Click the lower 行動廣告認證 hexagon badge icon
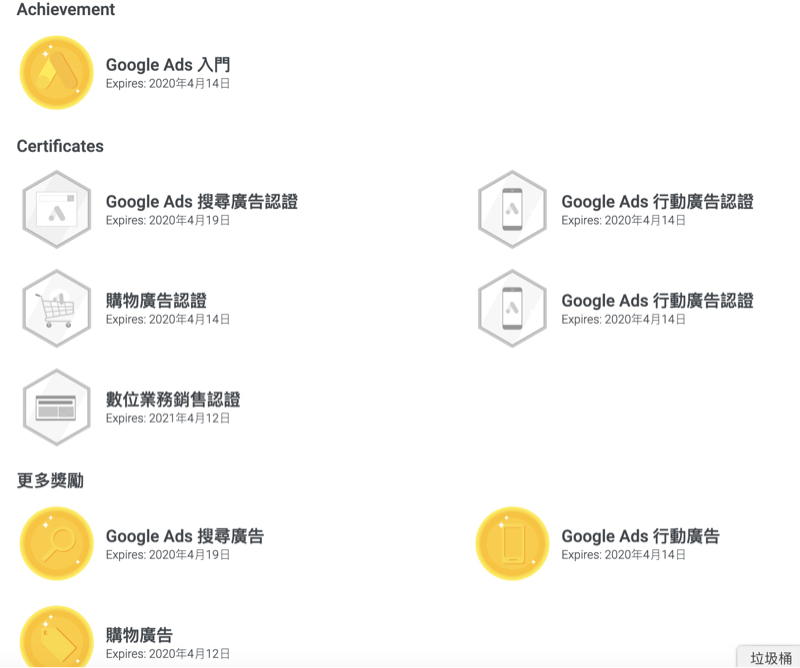The height and width of the screenshot is (668, 800). pyautogui.click(x=512, y=307)
